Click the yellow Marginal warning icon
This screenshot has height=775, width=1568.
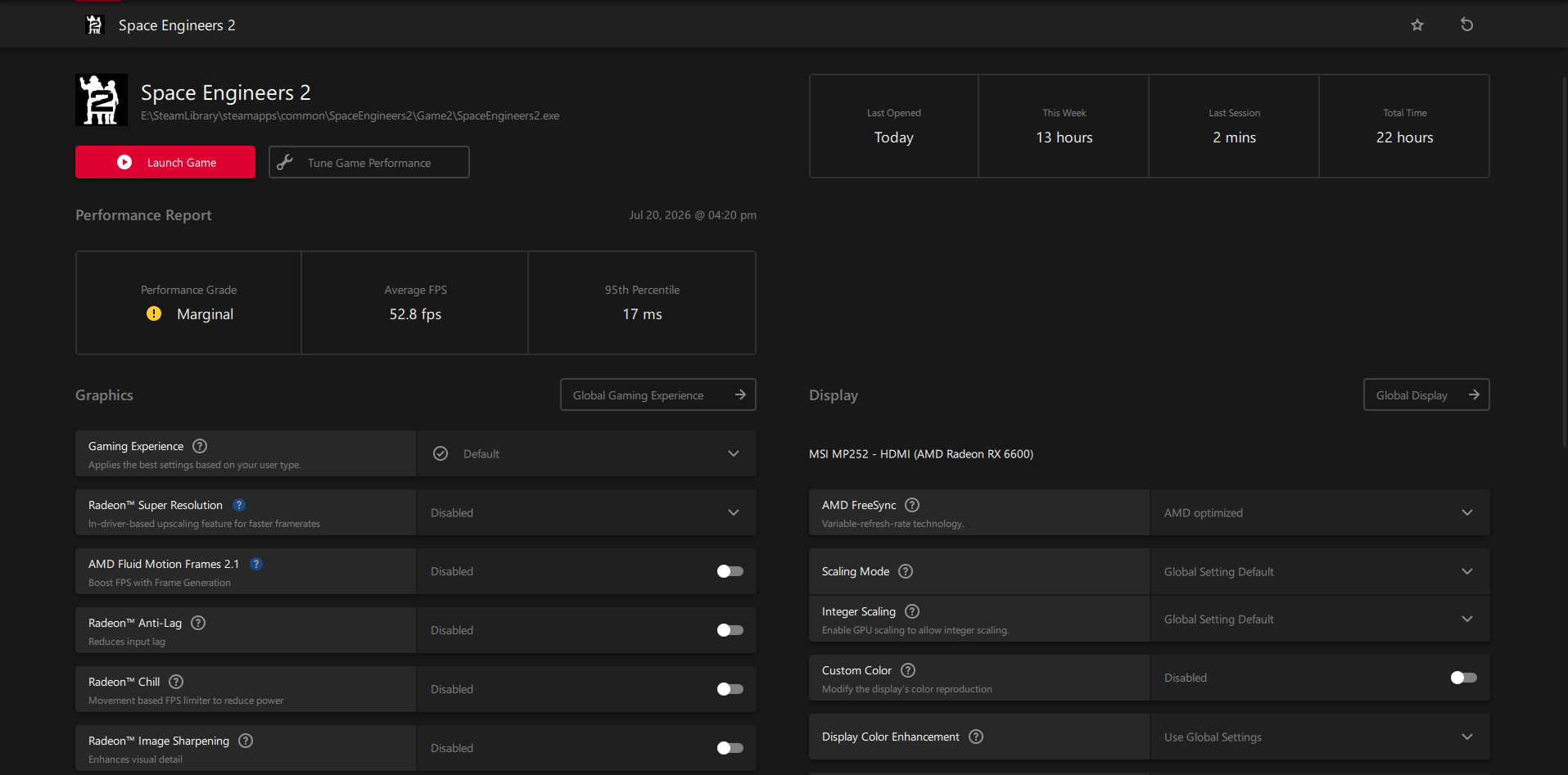[x=154, y=313]
